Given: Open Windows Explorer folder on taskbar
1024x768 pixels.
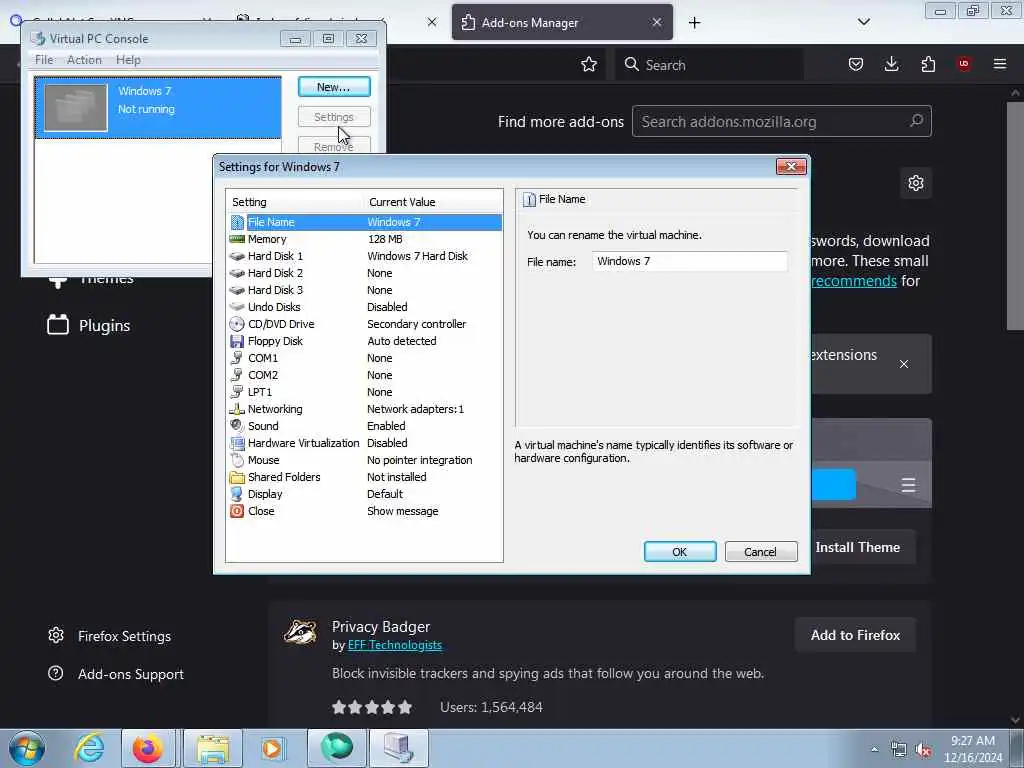Looking at the screenshot, I should click(x=213, y=748).
